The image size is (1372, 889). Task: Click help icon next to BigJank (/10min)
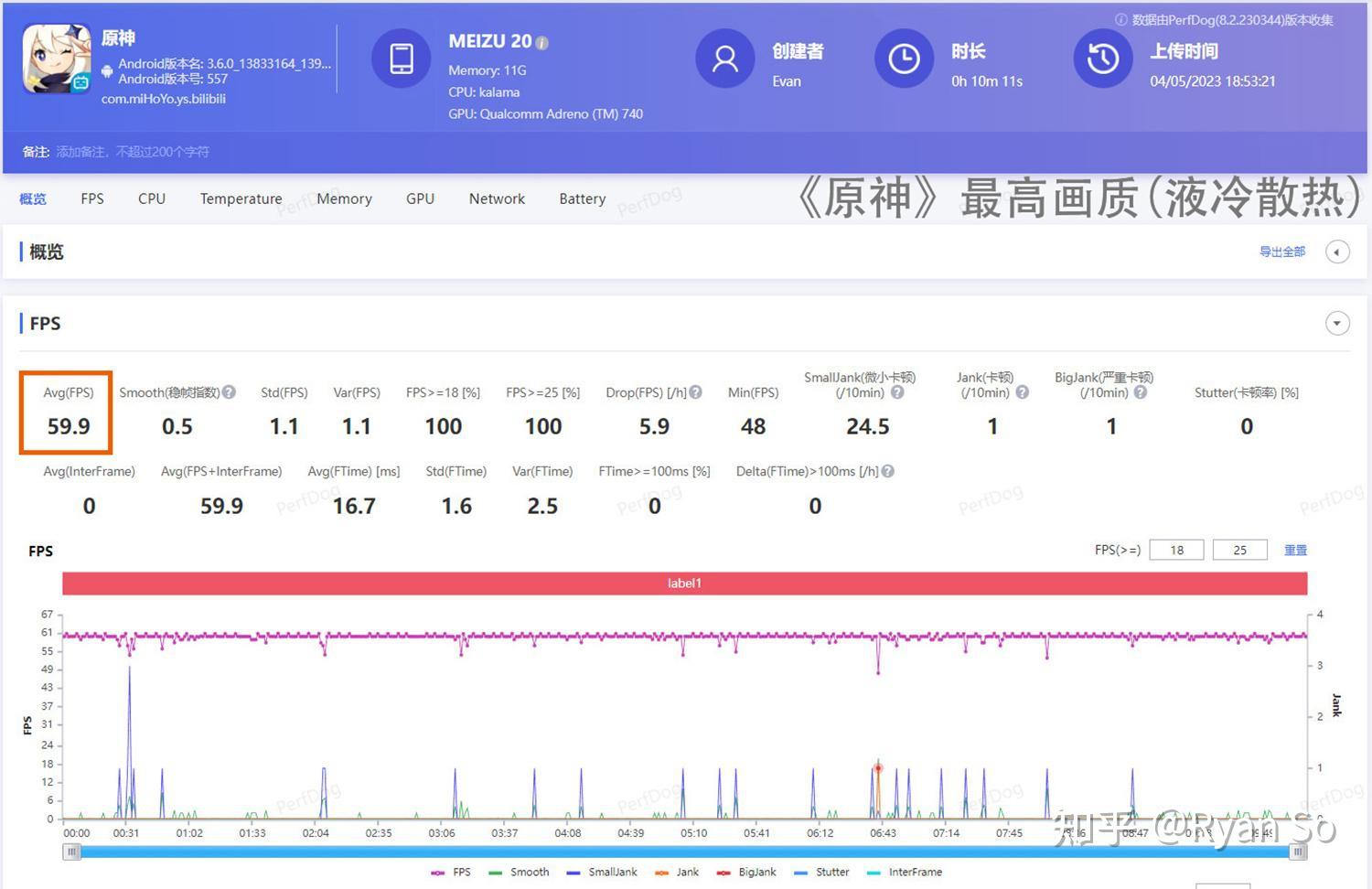[1141, 391]
